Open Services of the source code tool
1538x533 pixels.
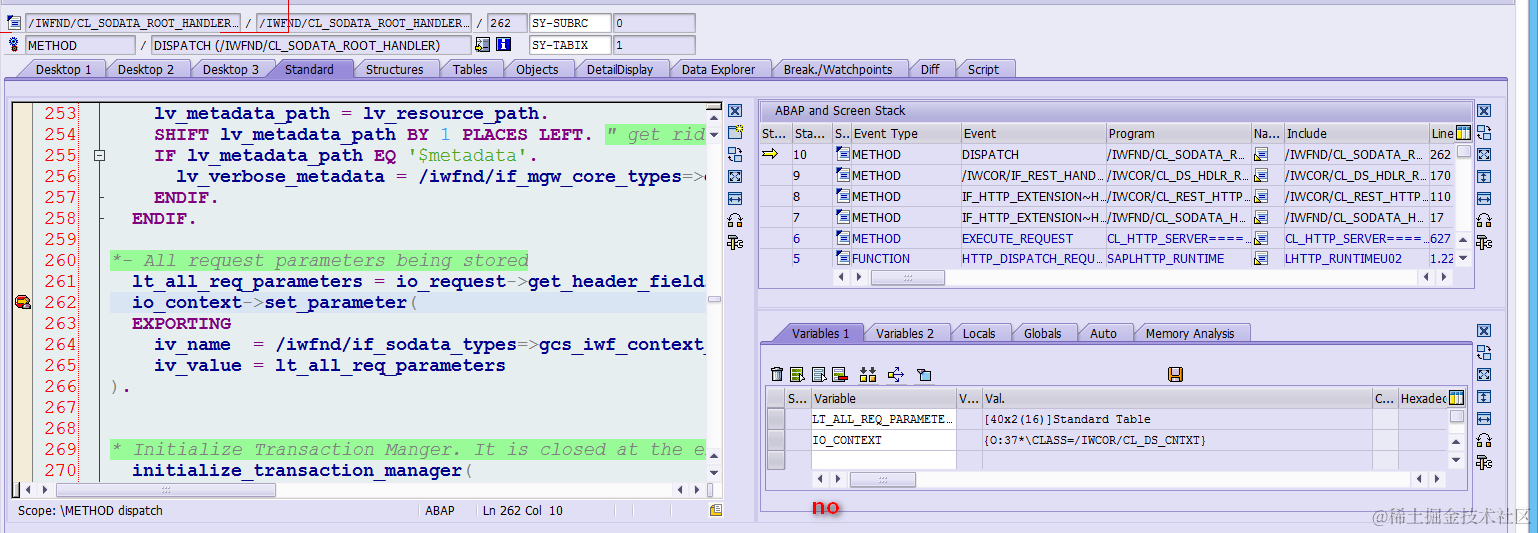[x=735, y=220]
